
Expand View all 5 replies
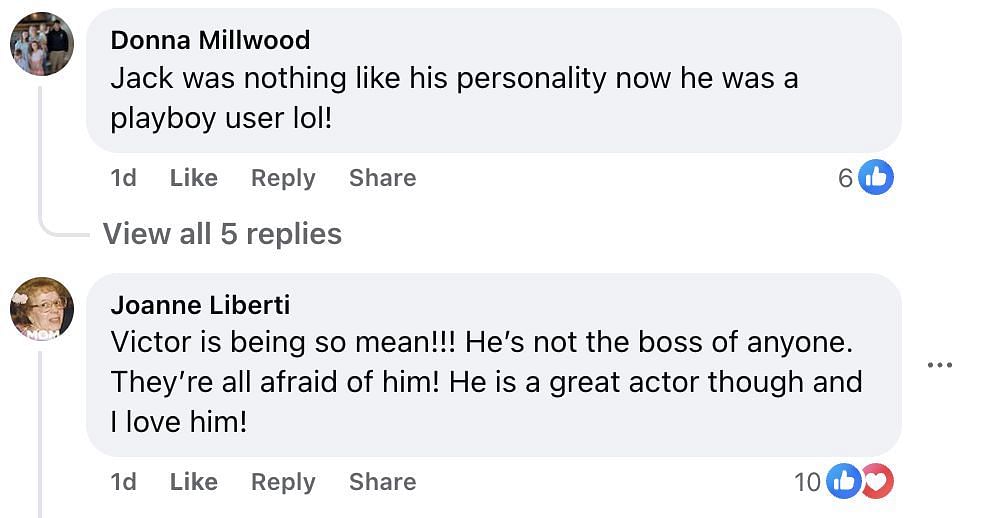(x=222, y=234)
